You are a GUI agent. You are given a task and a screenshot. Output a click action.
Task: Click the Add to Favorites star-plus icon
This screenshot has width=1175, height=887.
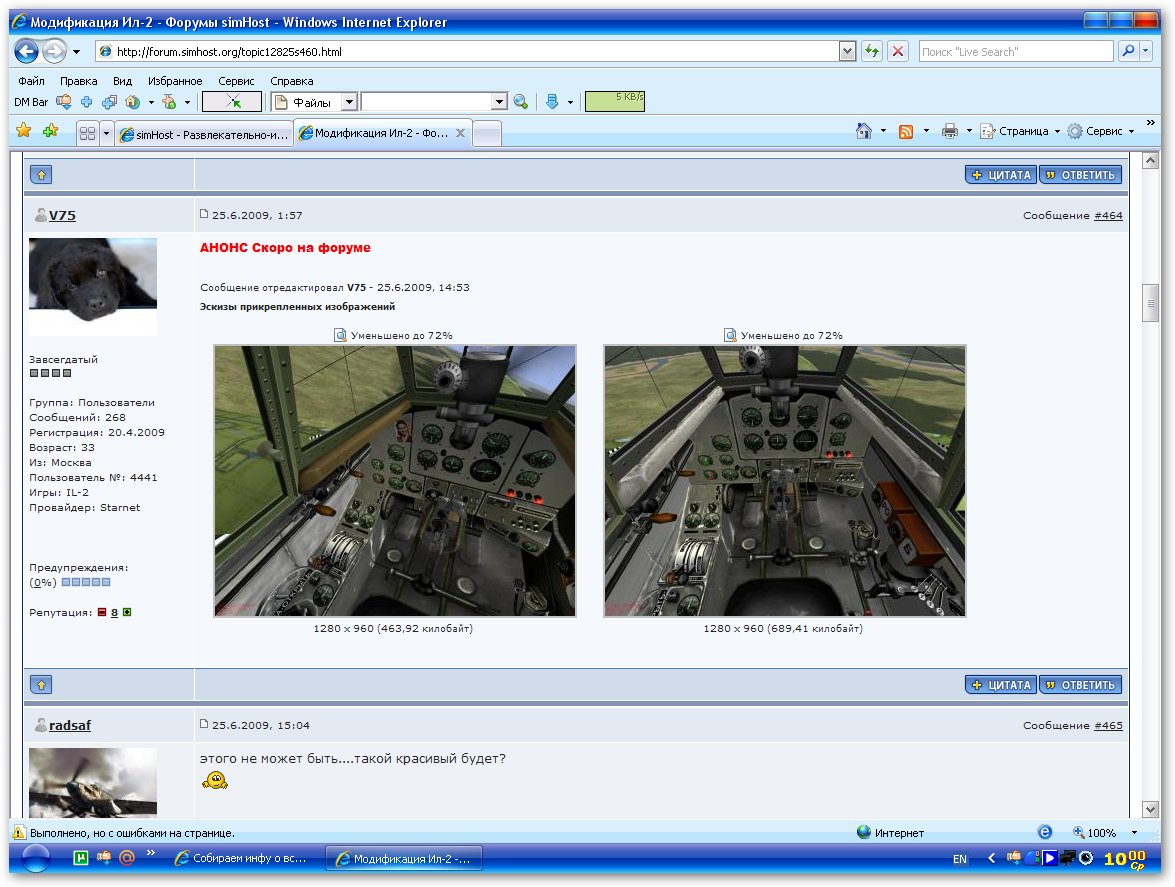50,130
